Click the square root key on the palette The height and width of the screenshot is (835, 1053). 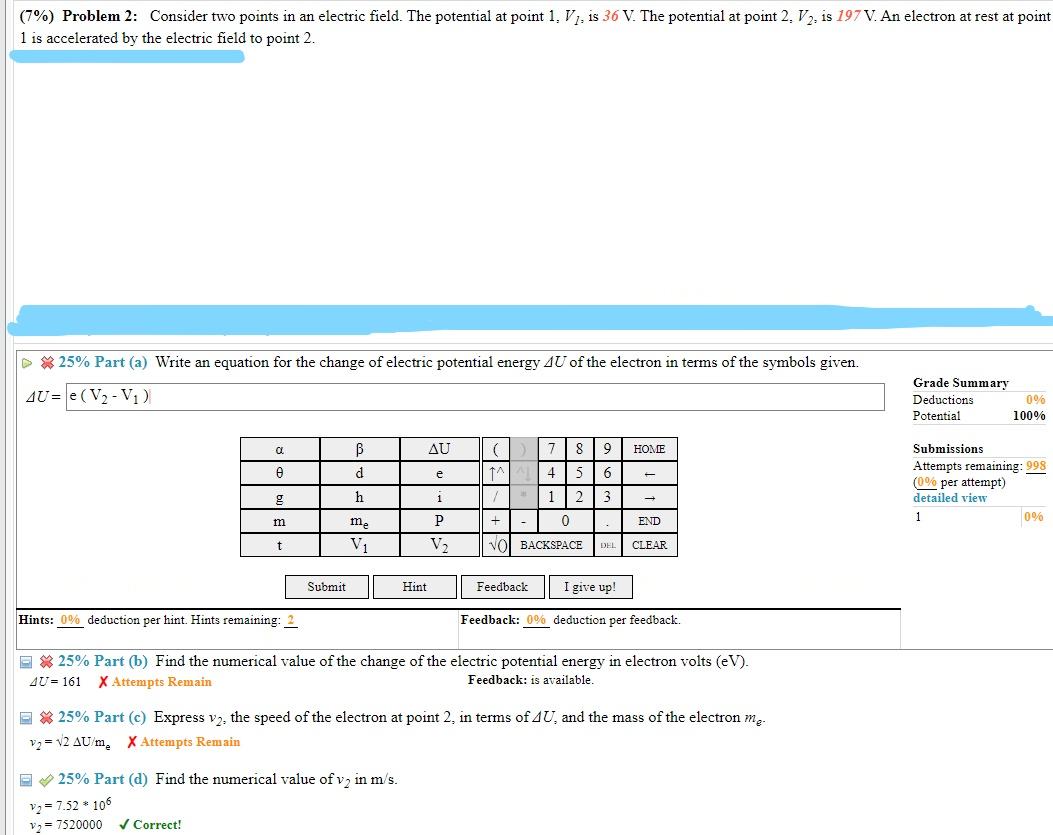(x=495, y=544)
